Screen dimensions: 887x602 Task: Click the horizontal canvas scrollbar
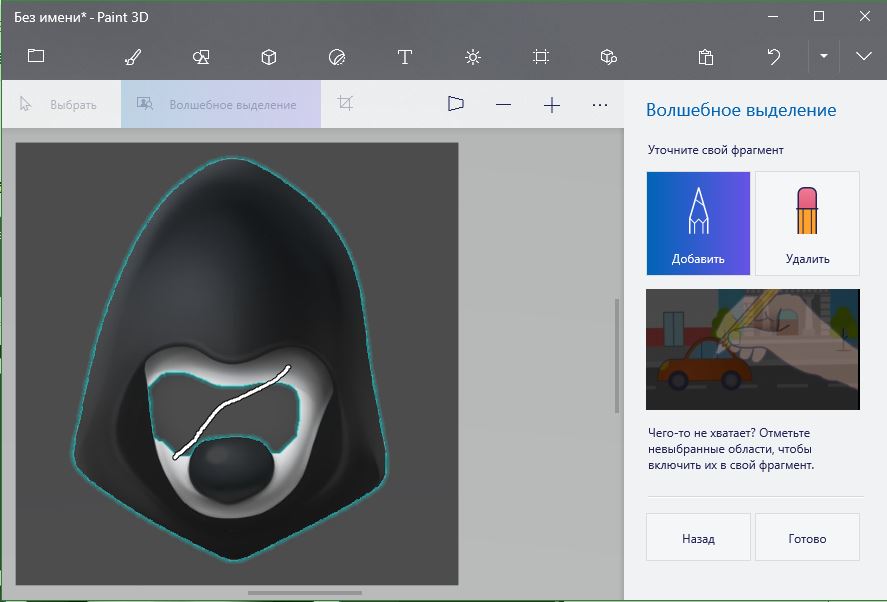[305, 592]
